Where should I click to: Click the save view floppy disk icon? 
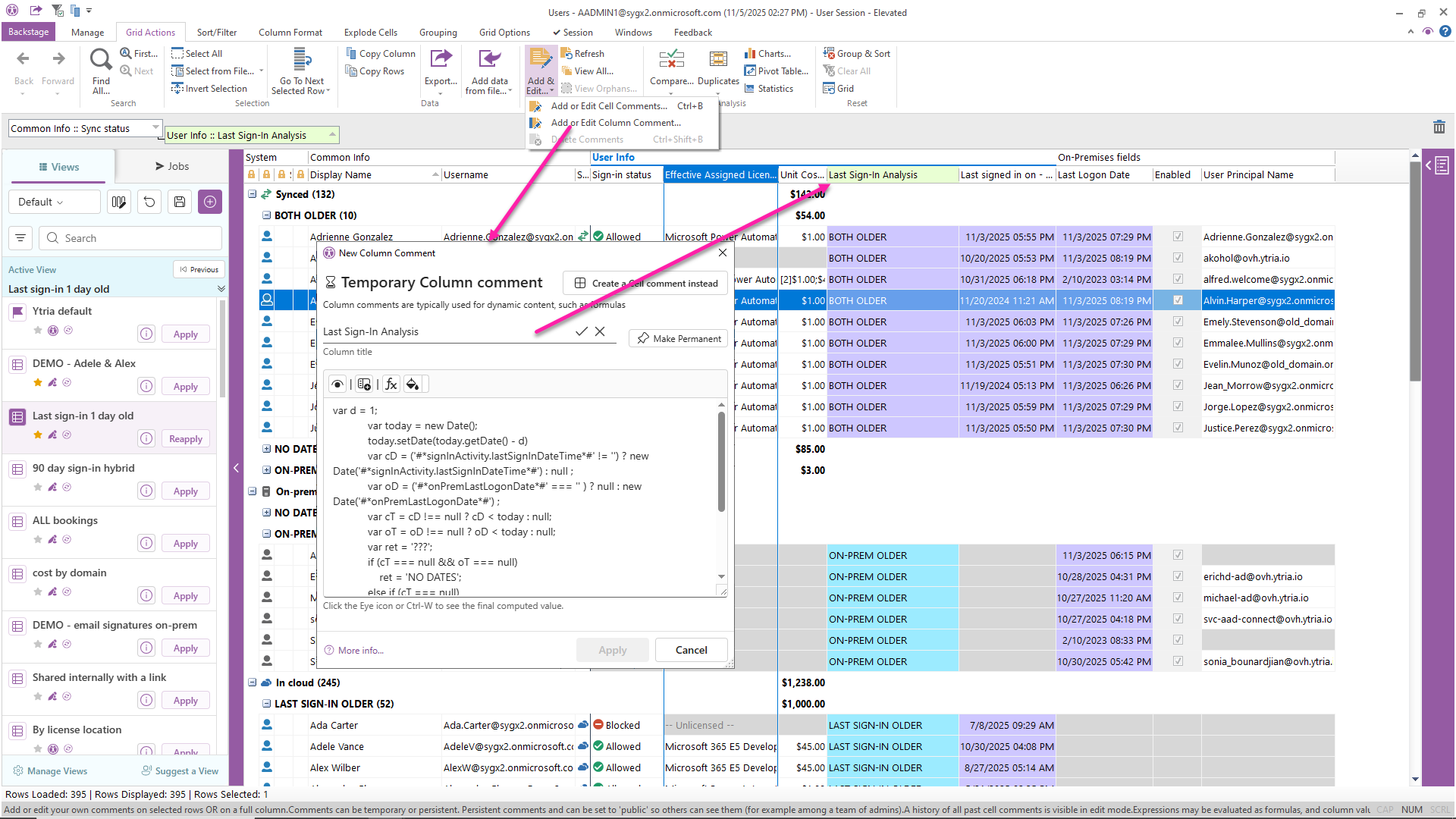[x=180, y=202]
